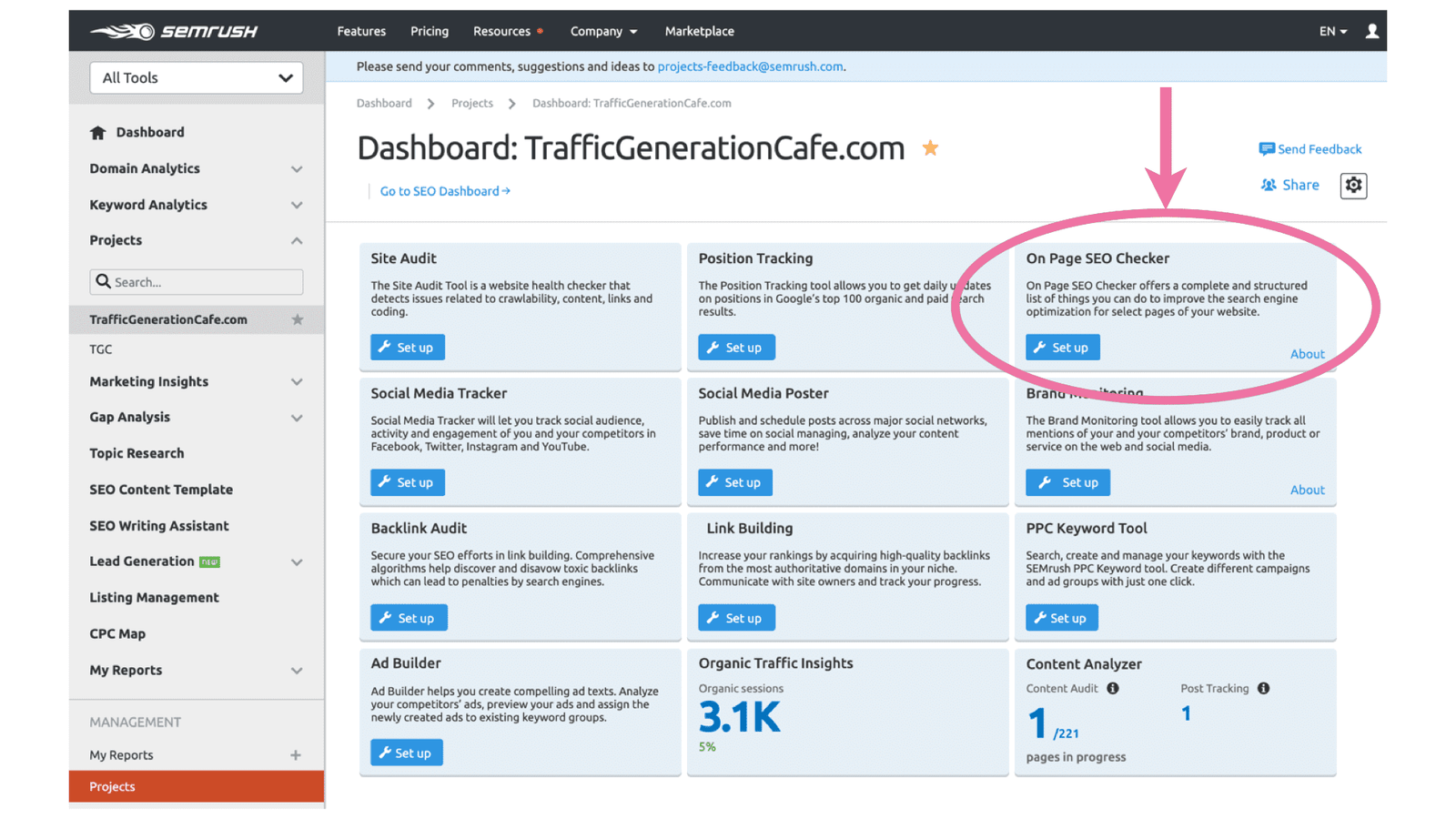Select Marketplace from the top navigation

click(699, 30)
